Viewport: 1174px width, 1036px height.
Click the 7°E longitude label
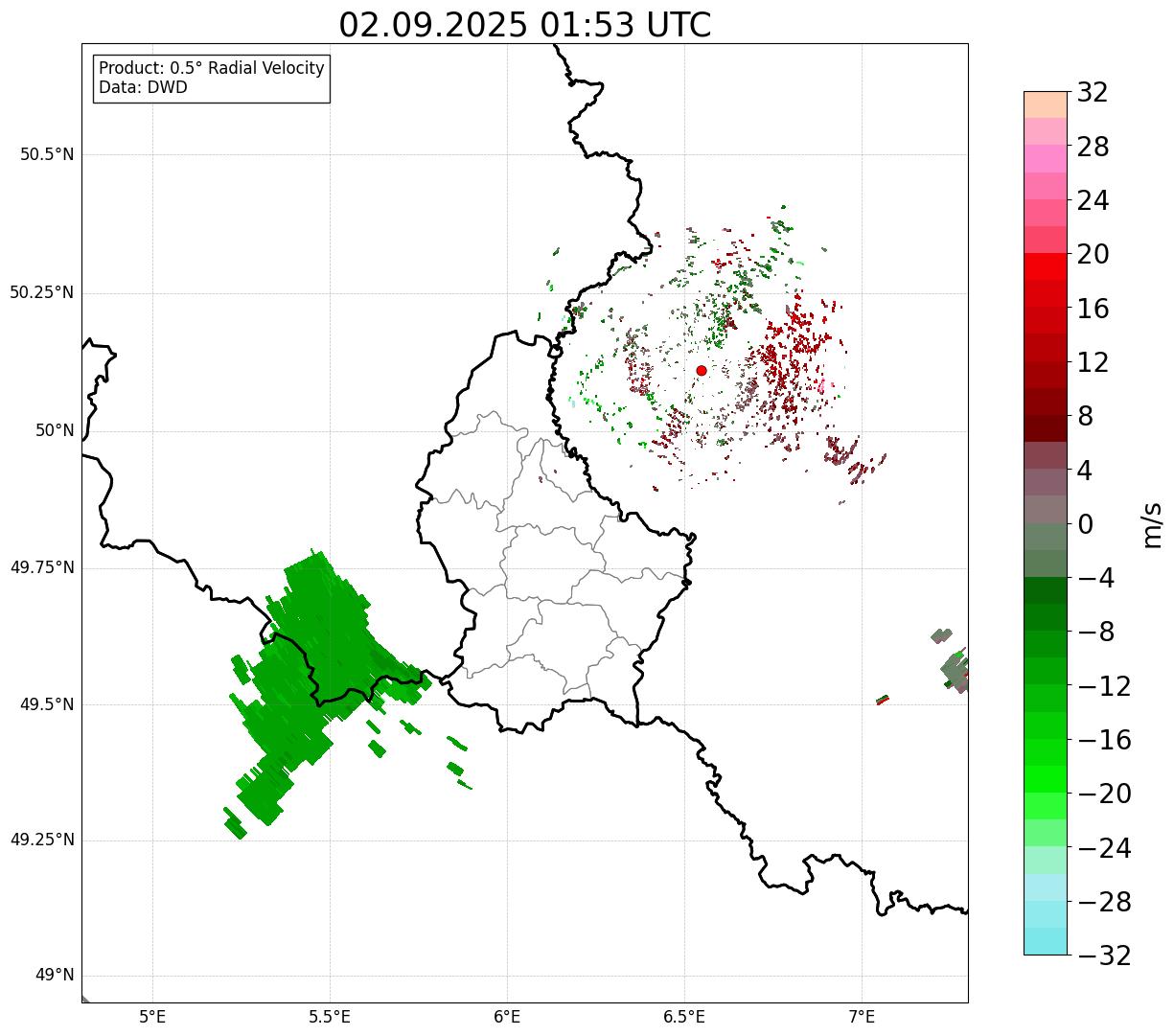pos(862,1018)
